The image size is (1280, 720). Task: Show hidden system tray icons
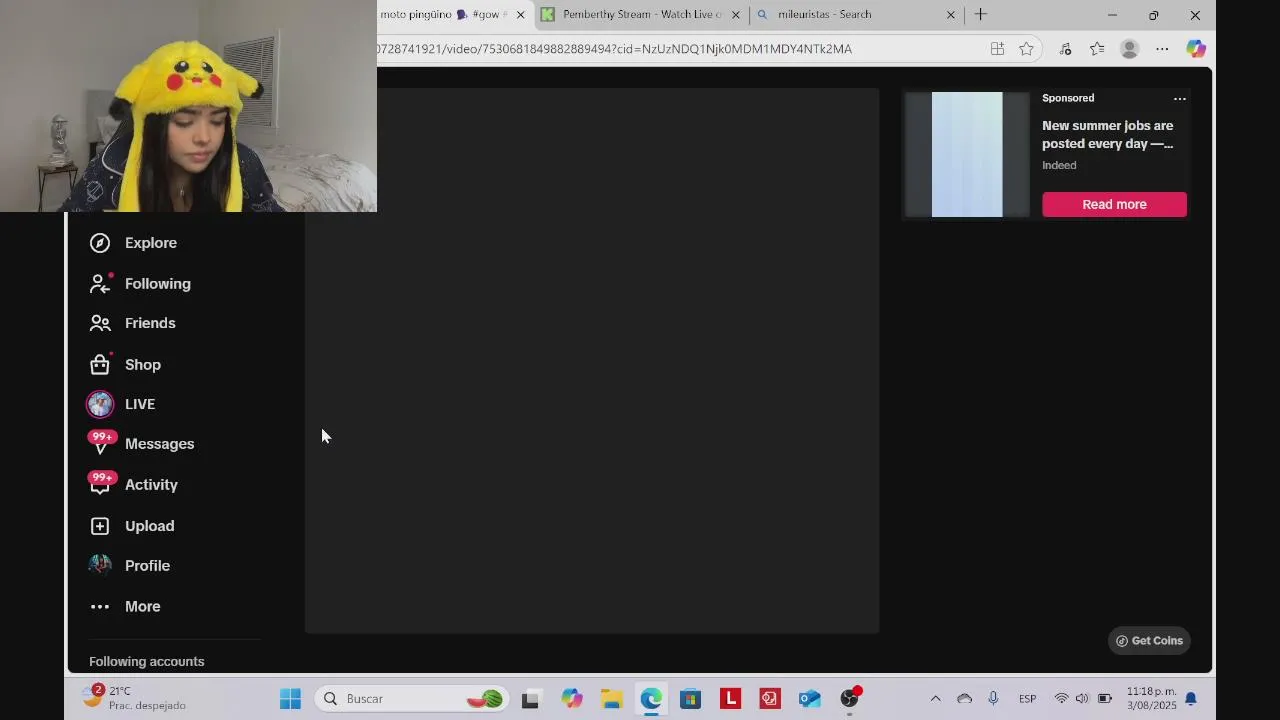click(935, 699)
